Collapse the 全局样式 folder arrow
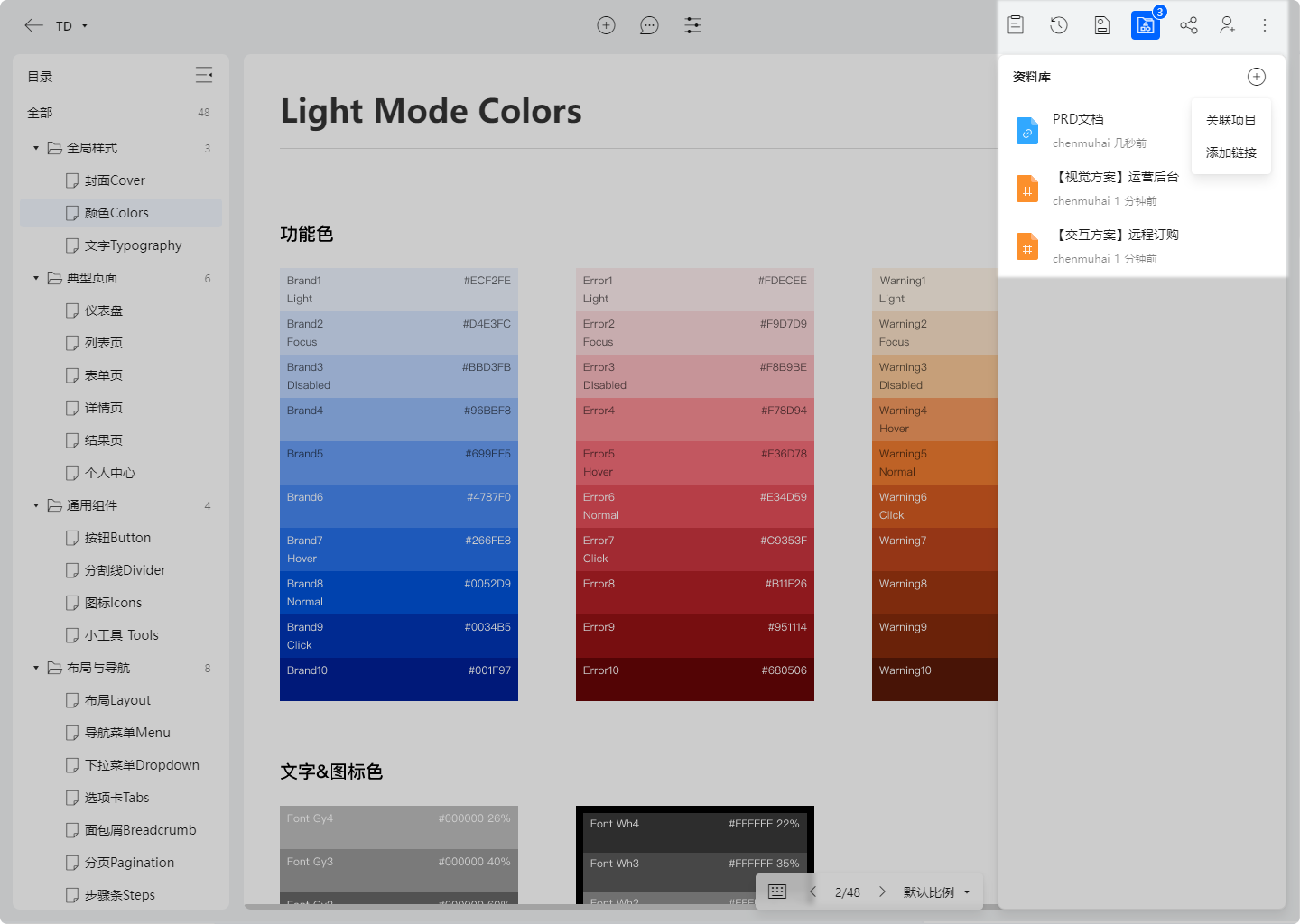1300x924 pixels. click(36, 148)
